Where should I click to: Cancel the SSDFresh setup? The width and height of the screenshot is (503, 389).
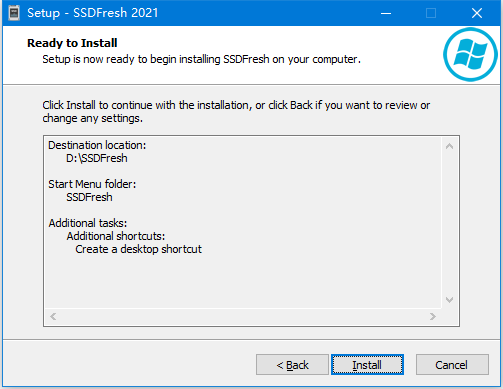[x=452, y=365]
